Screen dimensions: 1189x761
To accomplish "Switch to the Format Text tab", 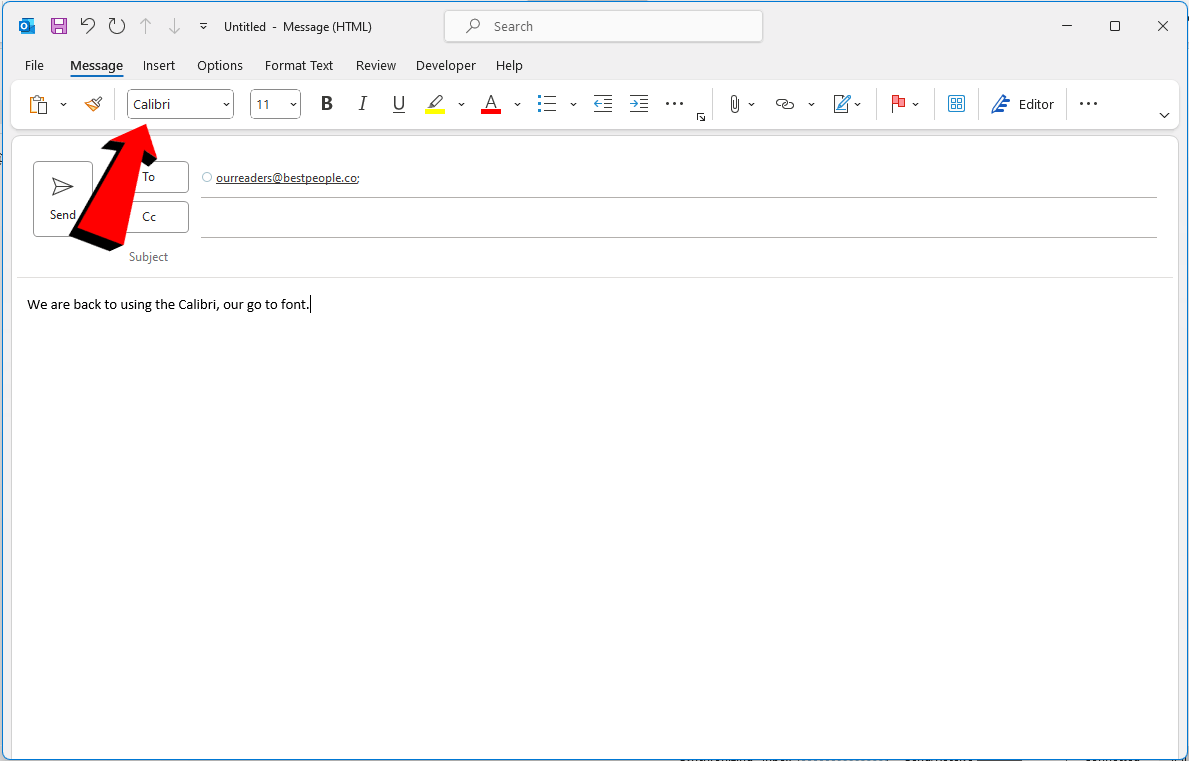I will pyautogui.click(x=298, y=65).
